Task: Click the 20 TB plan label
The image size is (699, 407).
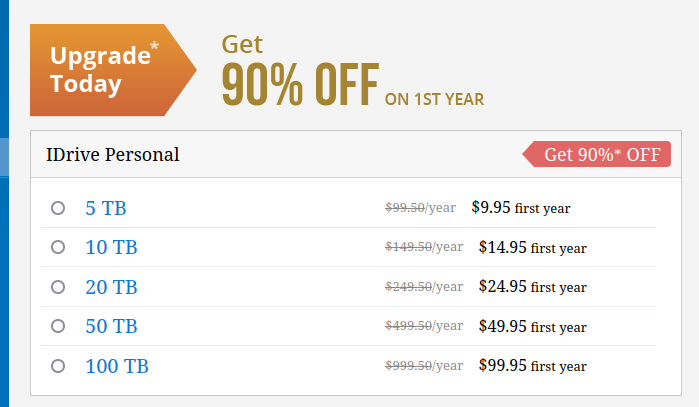Action: click(111, 287)
